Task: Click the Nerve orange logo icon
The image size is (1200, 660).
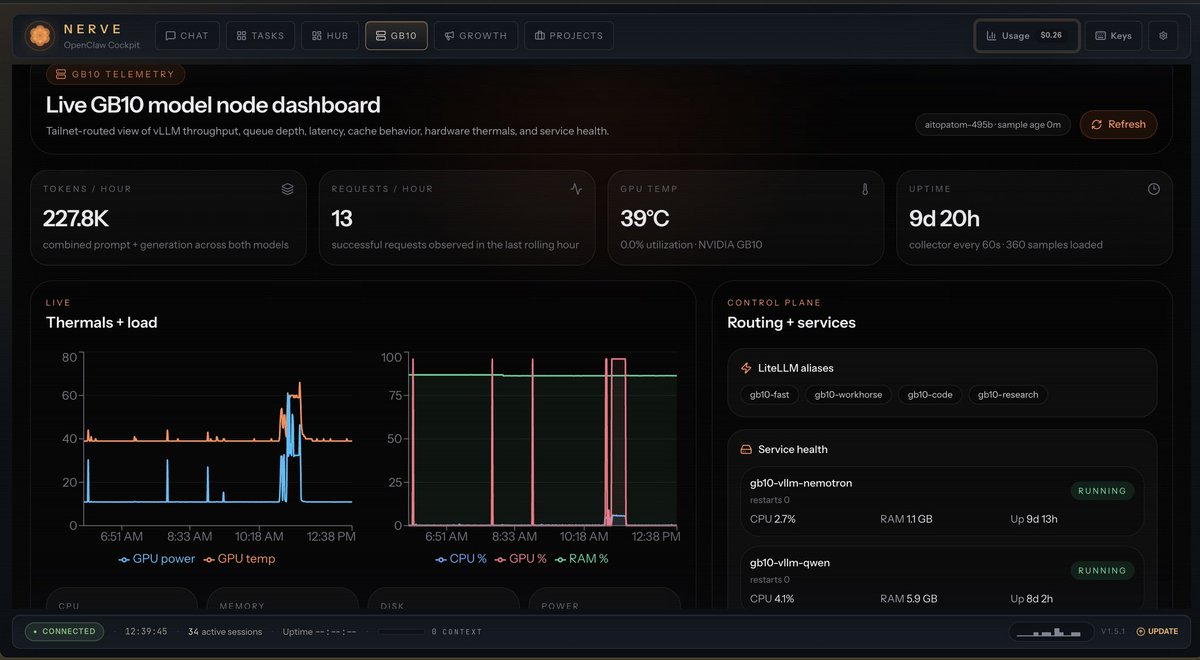Action: click(38, 36)
